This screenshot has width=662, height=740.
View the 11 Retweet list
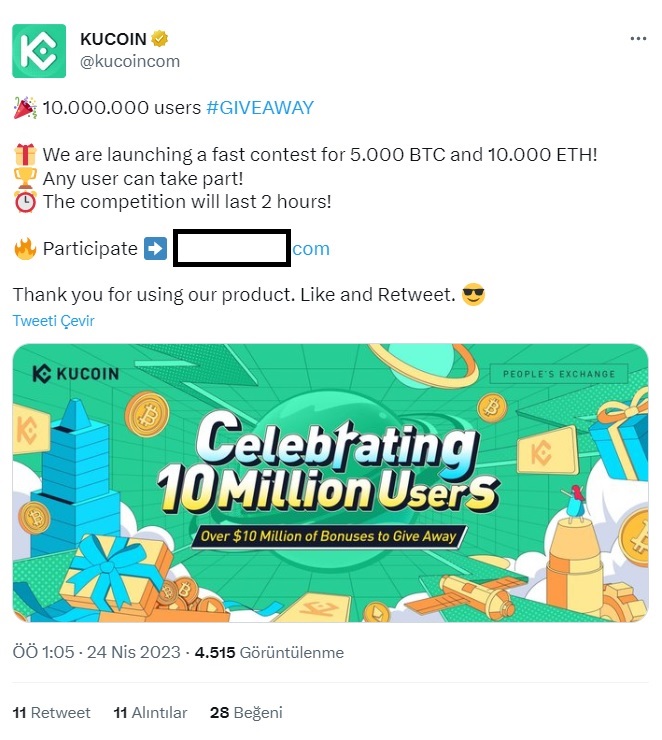tap(51, 713)
